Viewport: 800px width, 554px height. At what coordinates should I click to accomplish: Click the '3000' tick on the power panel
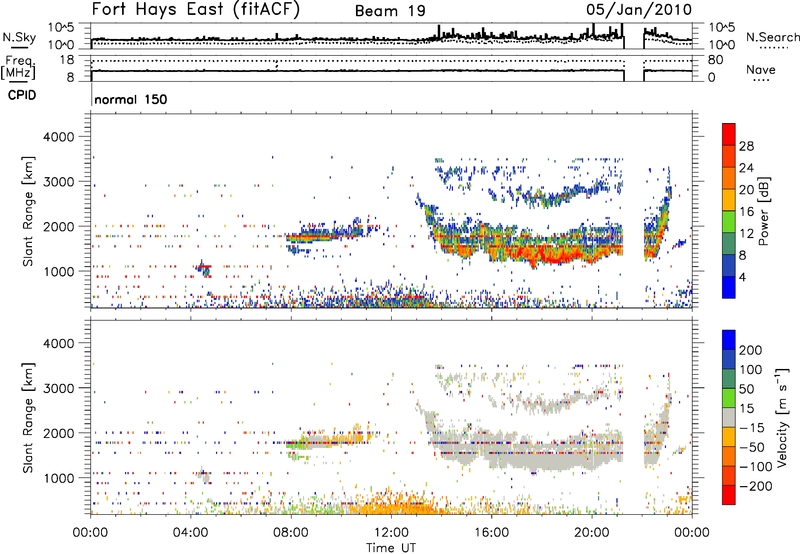point(58,182)
